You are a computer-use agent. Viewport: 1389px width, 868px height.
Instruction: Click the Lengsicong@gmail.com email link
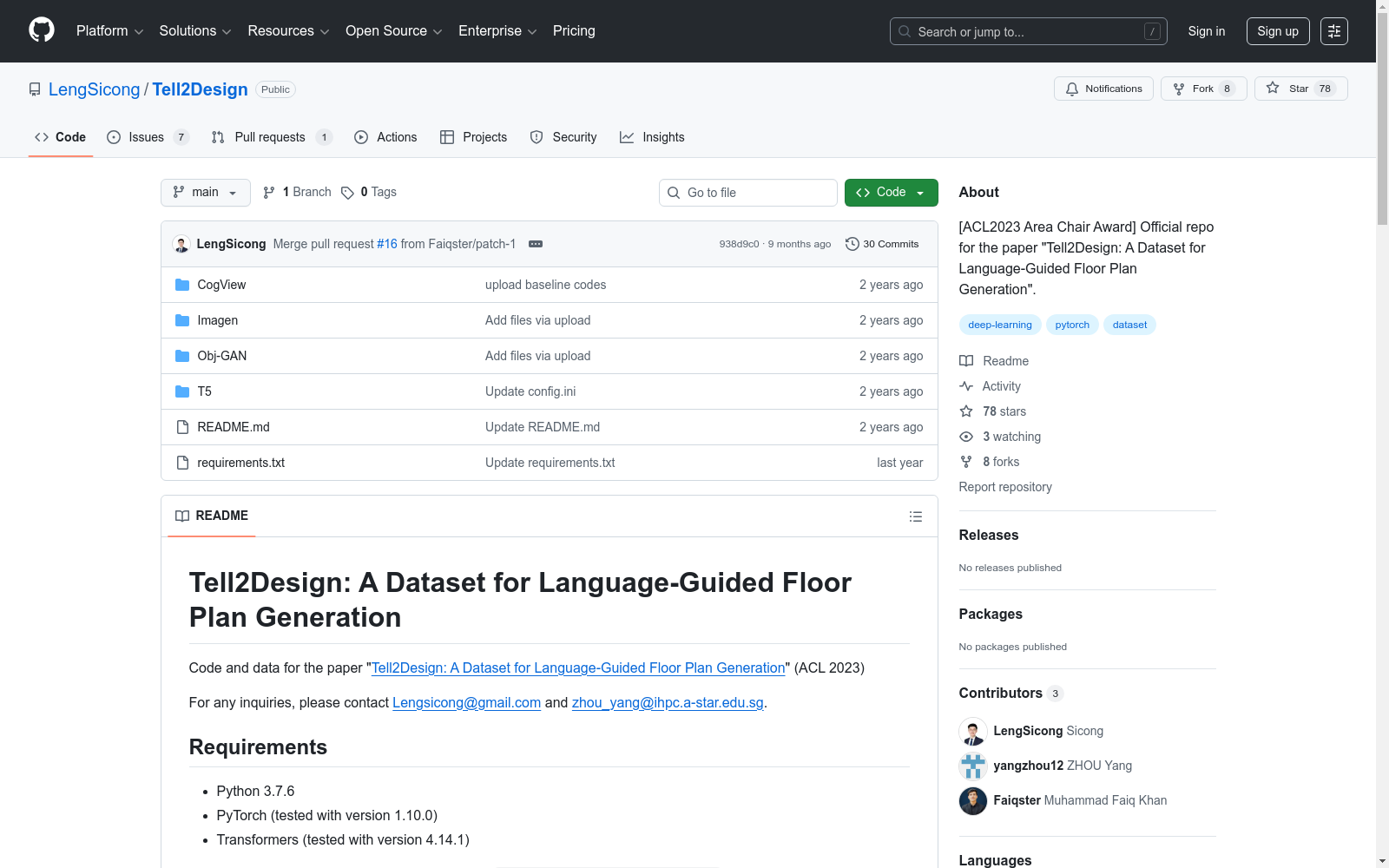click(466, 703)
